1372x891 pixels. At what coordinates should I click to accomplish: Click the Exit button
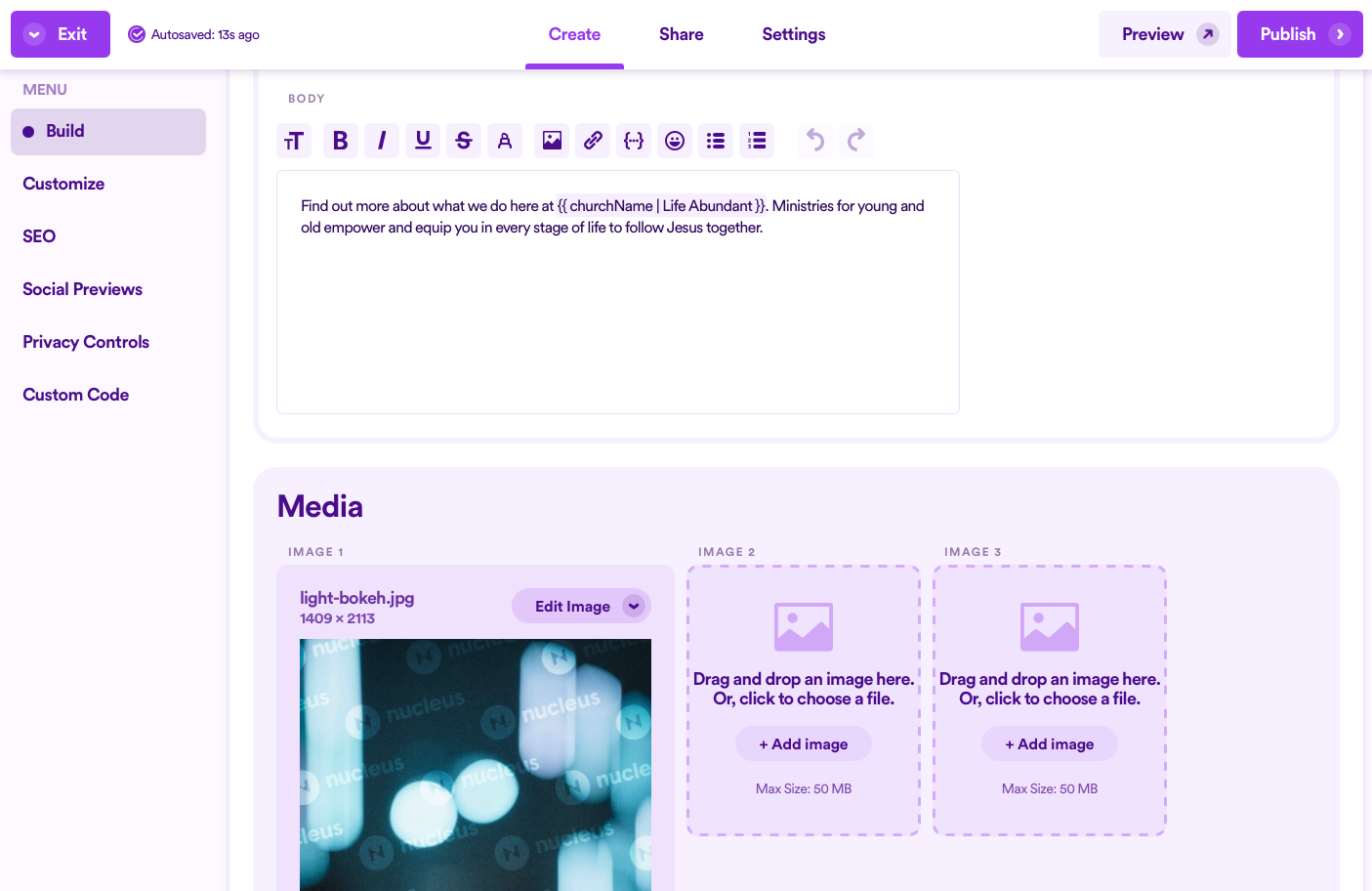[x=61, y=34]
